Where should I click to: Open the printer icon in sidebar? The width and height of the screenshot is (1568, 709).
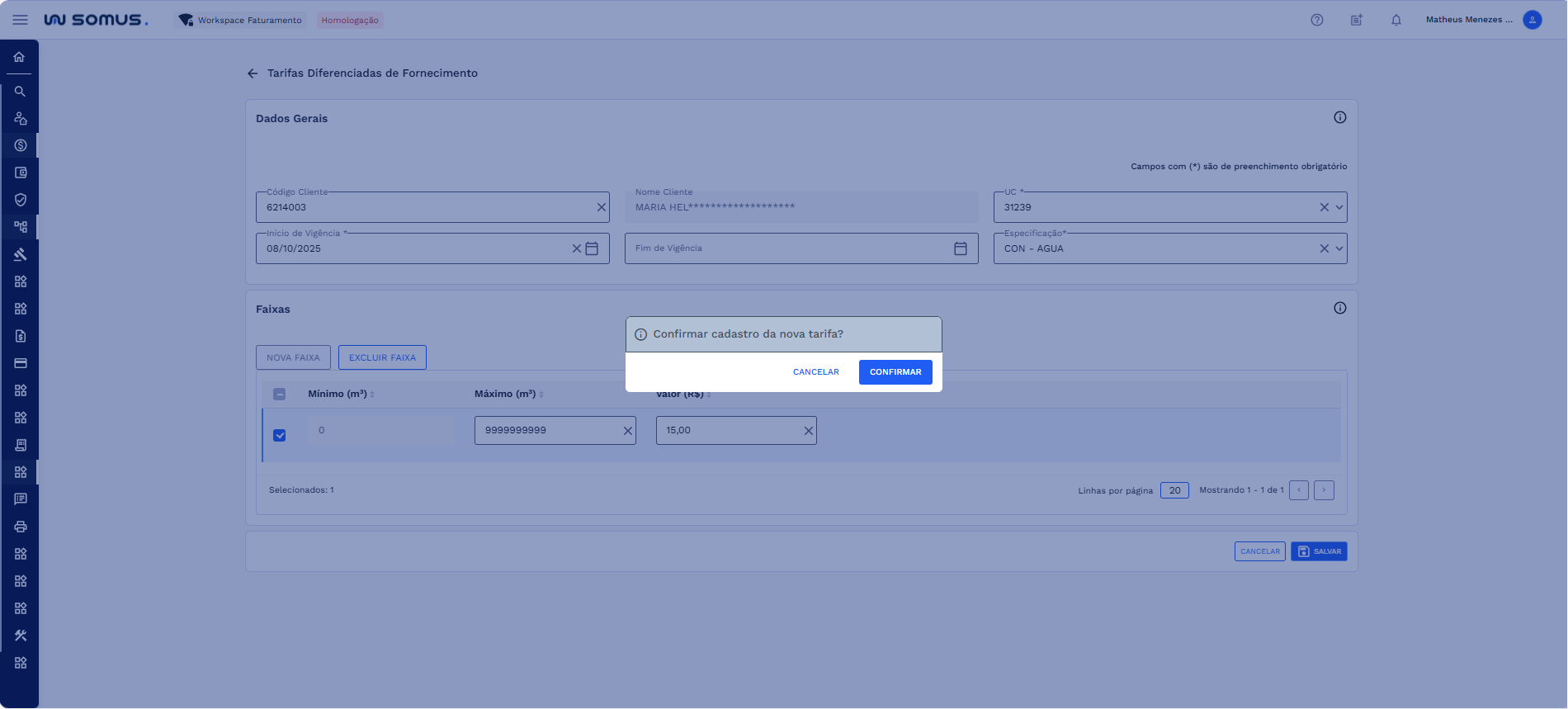tap(21, 527)
